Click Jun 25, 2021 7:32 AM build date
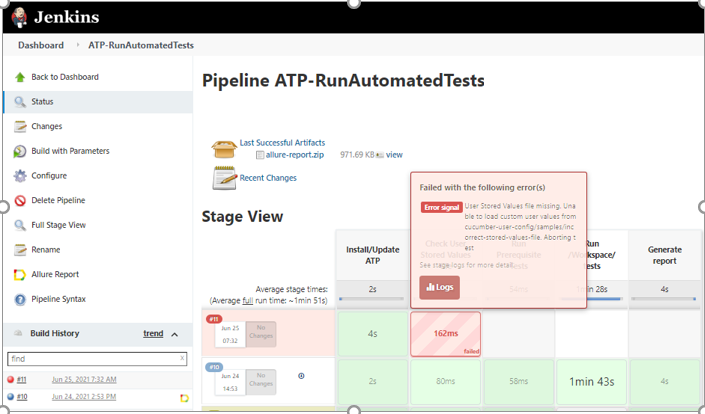This screenshot has height=414, width=705. click(84, 379)
